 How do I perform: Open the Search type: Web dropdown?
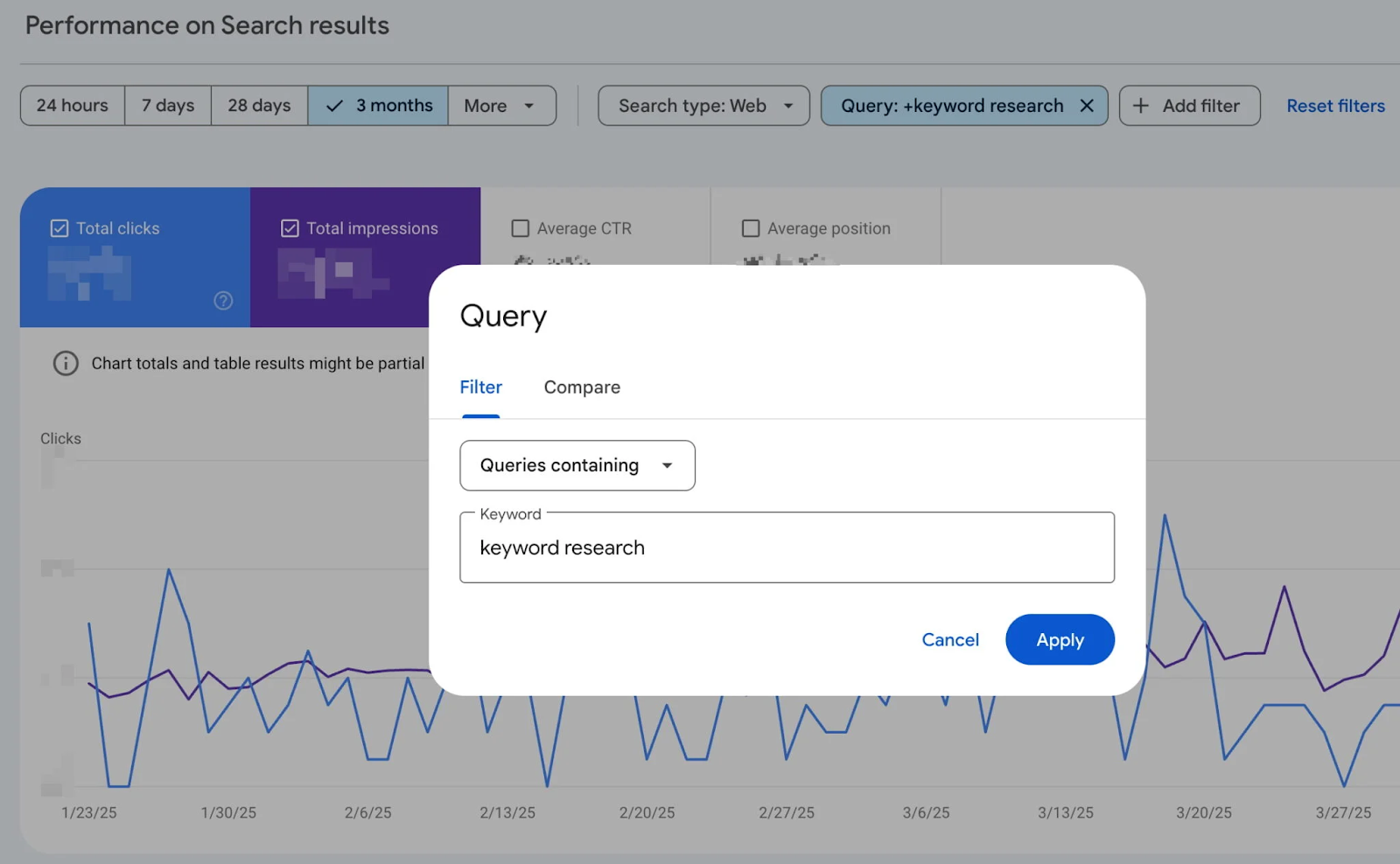click(x=703, y=105)
